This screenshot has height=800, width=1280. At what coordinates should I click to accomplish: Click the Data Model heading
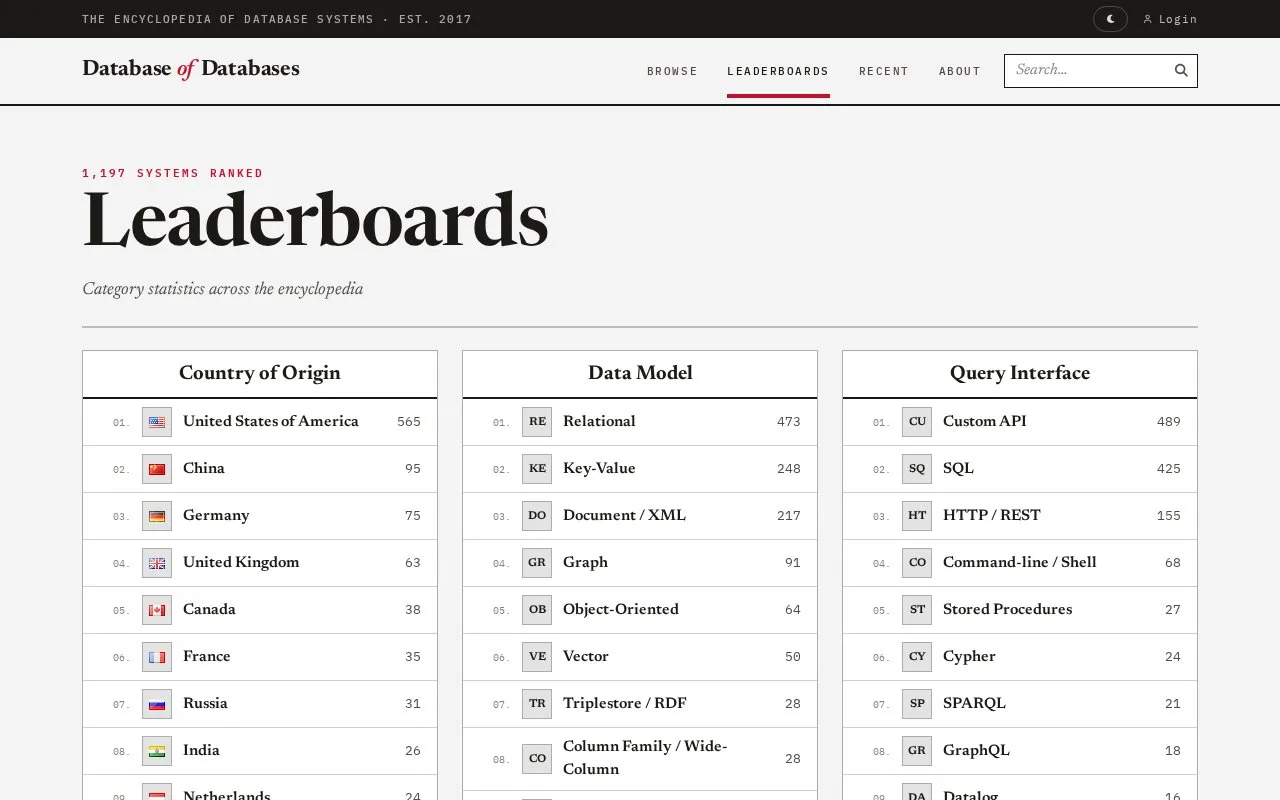tap(640, 373)
